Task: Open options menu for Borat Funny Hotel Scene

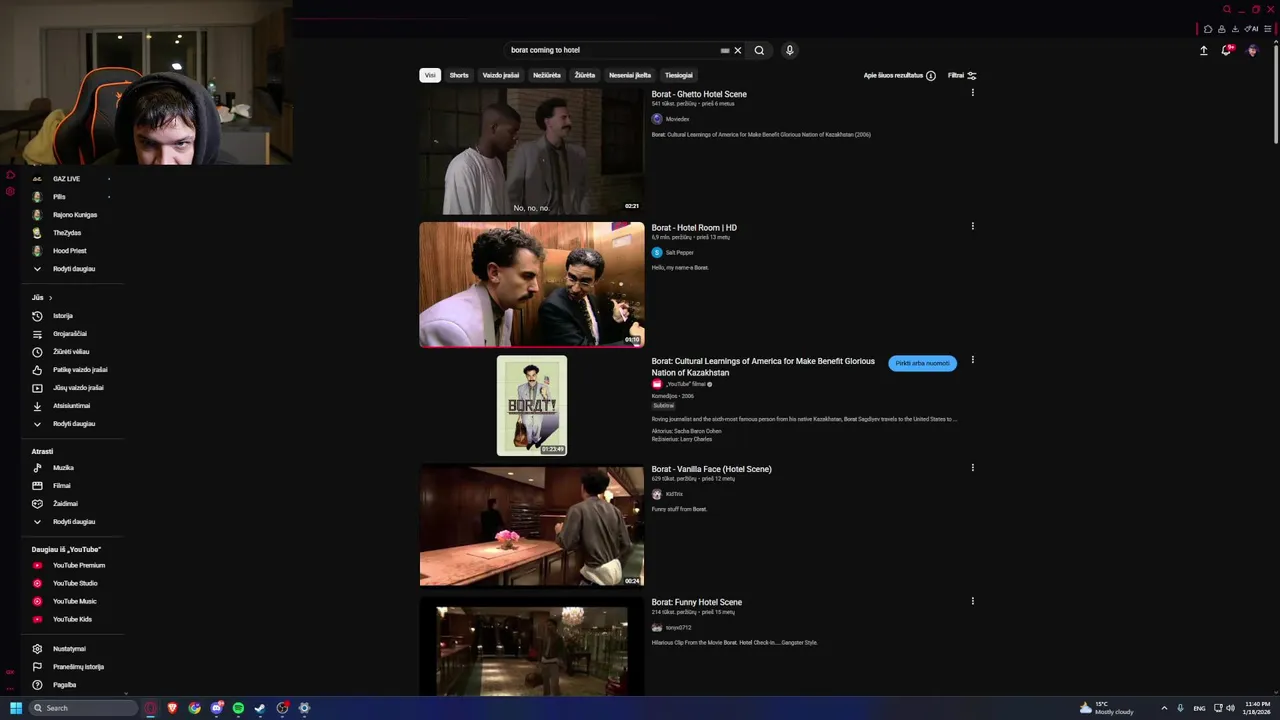Action: 972,601
